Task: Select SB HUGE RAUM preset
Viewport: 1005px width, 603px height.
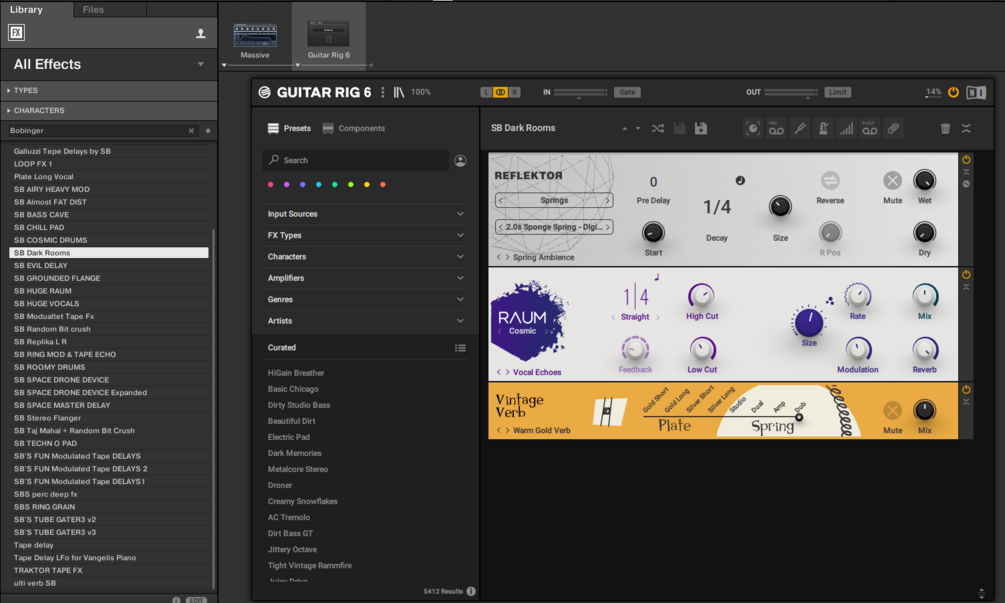Action: (108, 291)
